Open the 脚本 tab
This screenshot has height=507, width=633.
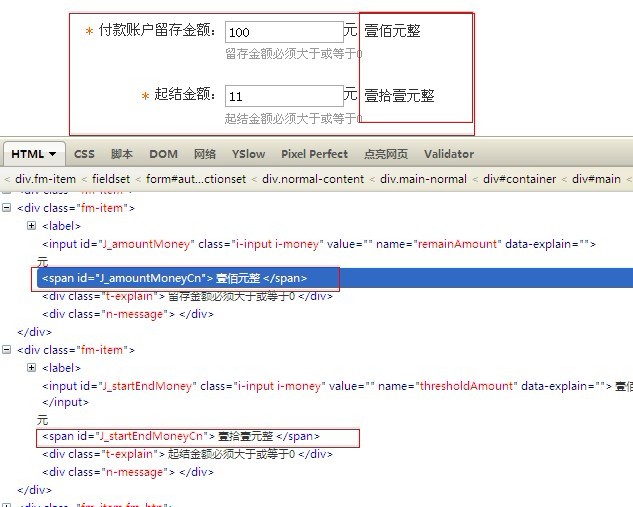pyautogui.click(x=122, y=154)
